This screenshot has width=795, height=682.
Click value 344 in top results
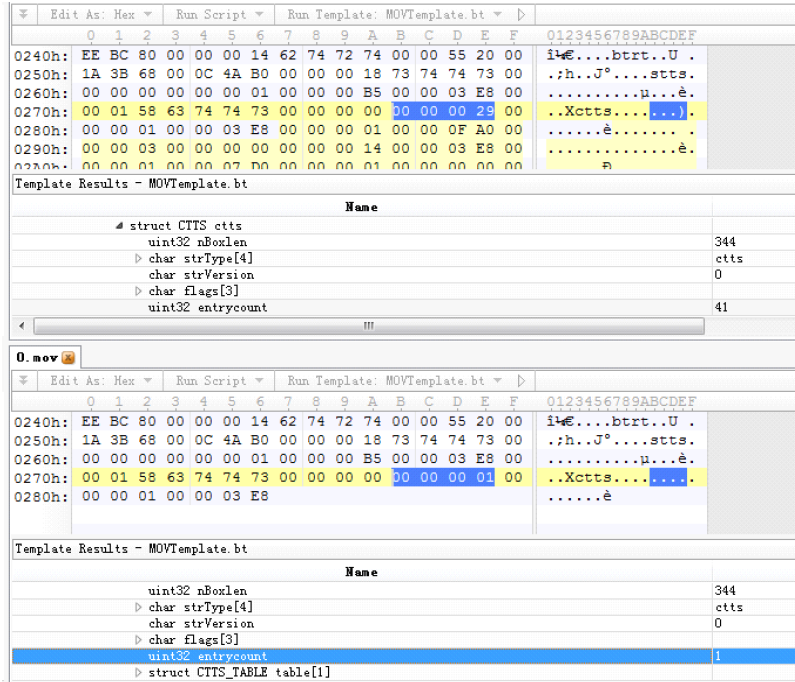coord(725,242)
